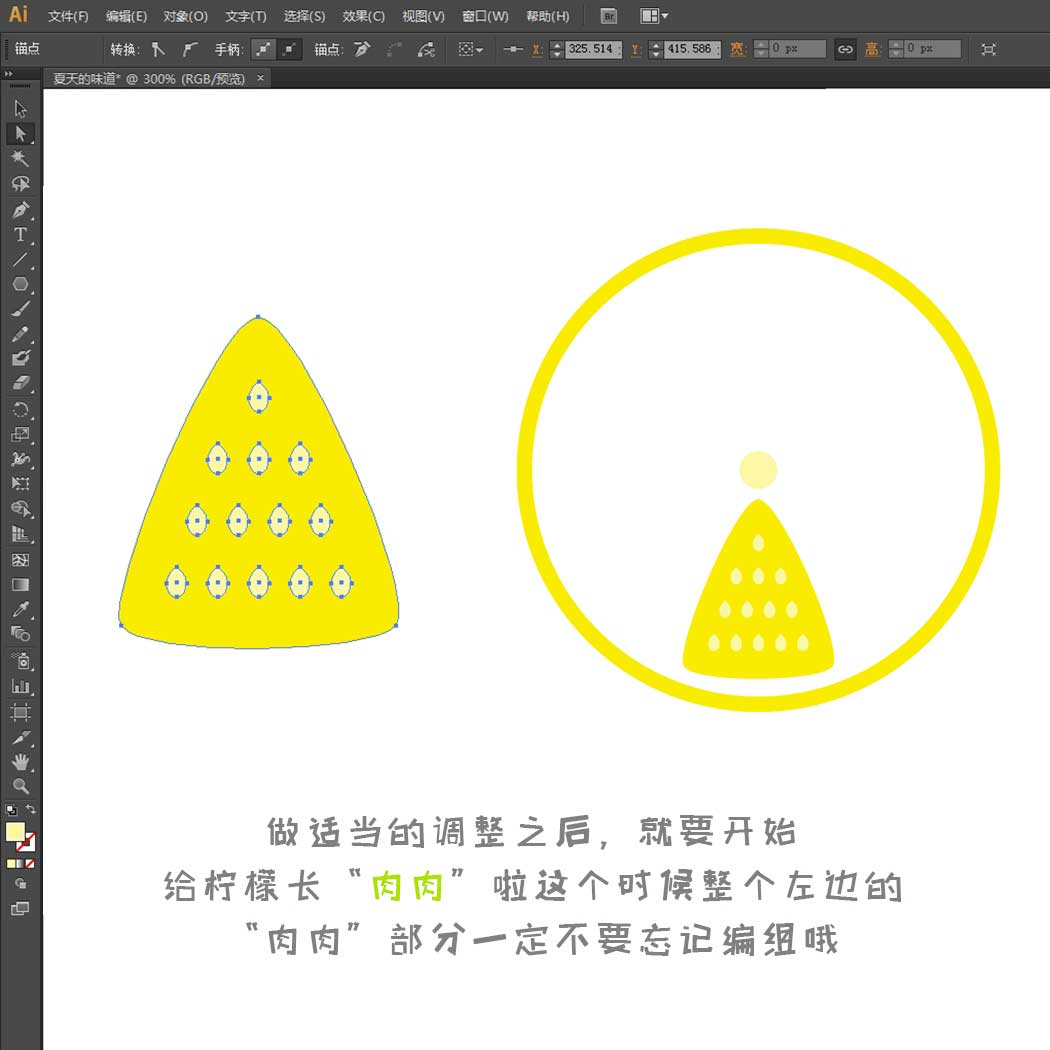
Task: Select the Zoom magnifier tool
Action: (20, 786)
